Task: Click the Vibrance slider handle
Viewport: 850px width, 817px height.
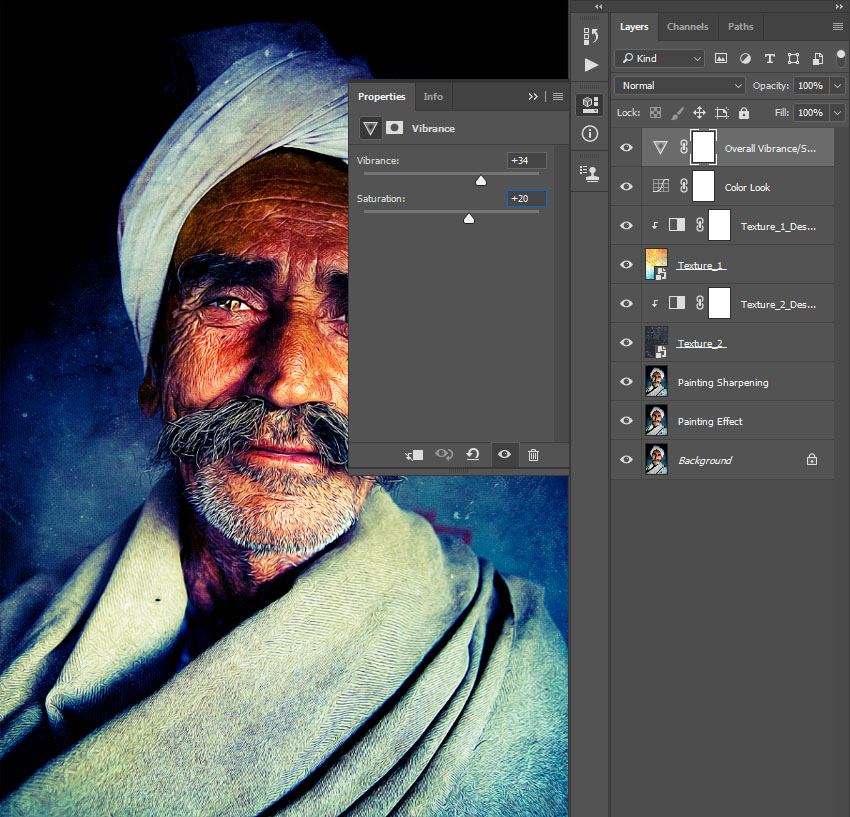Action: click(x=480, y=181)
